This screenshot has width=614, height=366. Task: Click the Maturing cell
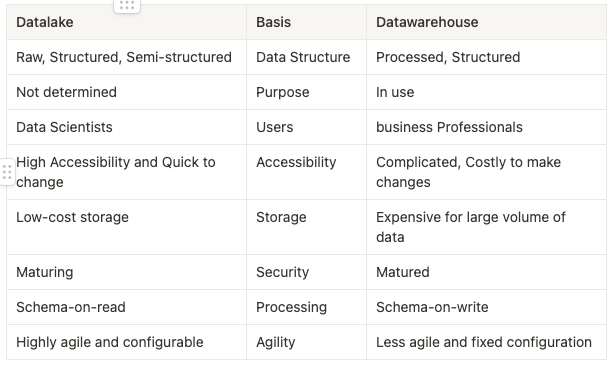pyautogui.click(x=126, y=272)
